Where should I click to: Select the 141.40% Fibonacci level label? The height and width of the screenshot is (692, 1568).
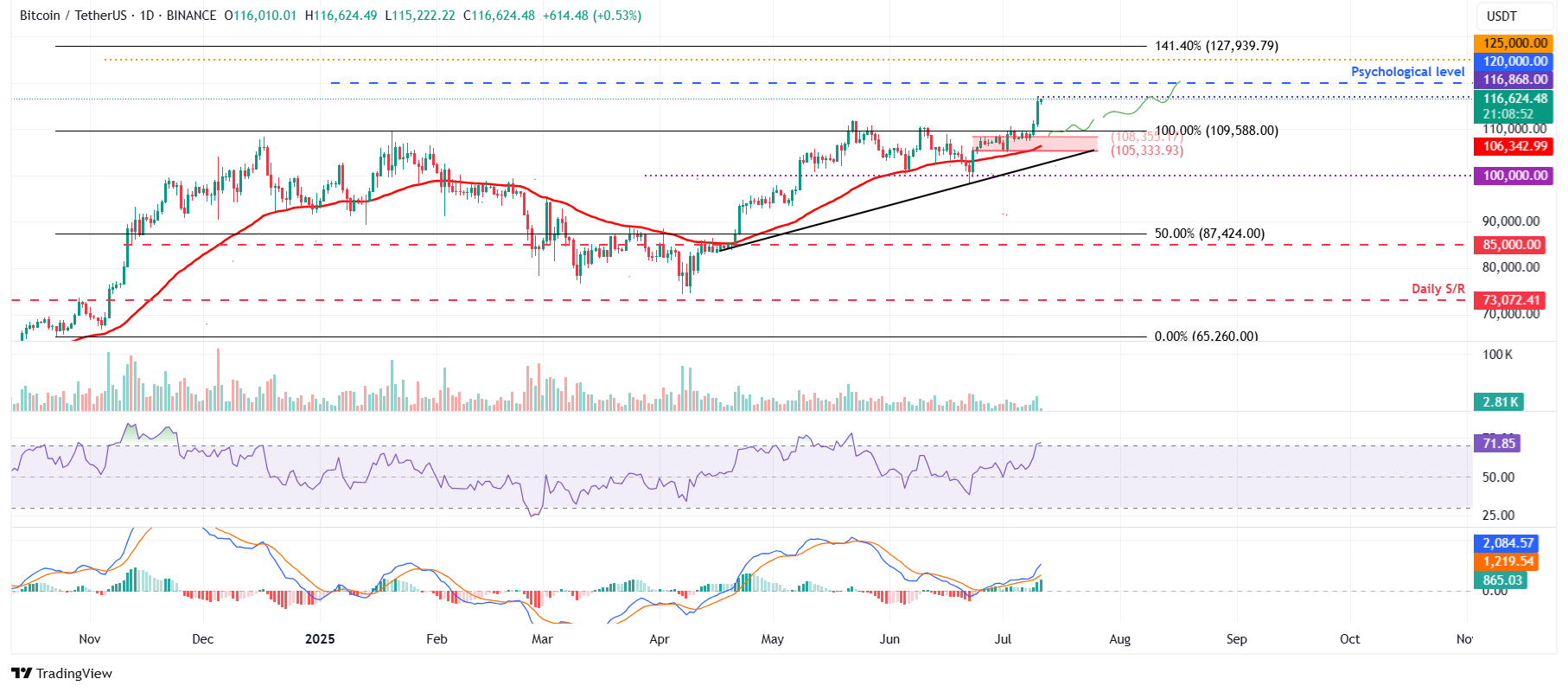1215,46
